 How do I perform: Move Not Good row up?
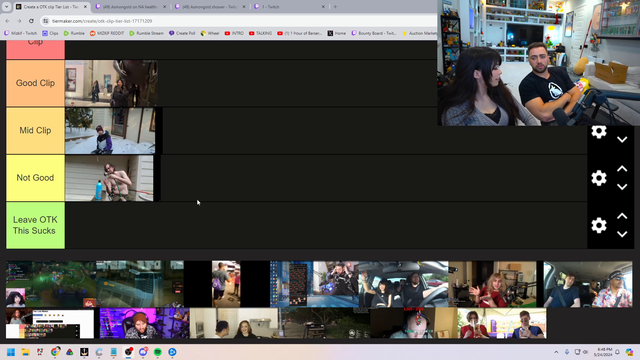[x=622, y=169]
